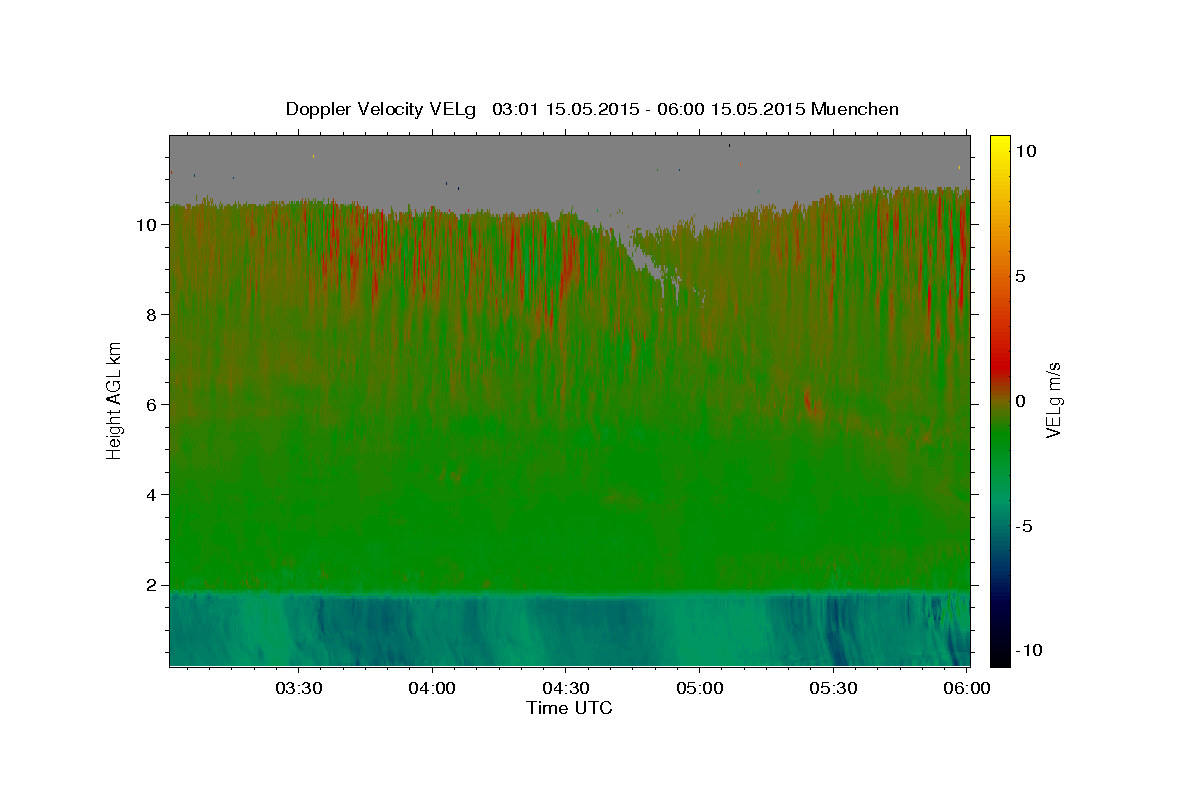The width and height of the screenshot is (1200, 800).
Task: Click the "Time UTC" axis label
Action: [x=569, y=708]
